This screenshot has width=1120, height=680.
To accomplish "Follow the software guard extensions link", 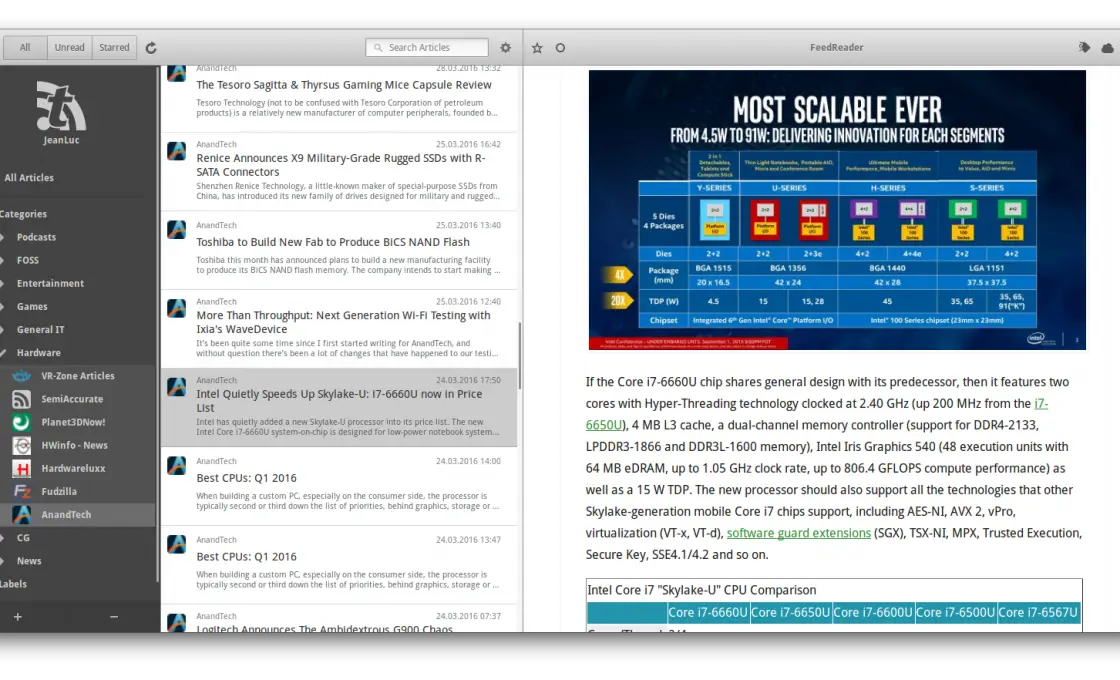I will (x=799, y=534).
